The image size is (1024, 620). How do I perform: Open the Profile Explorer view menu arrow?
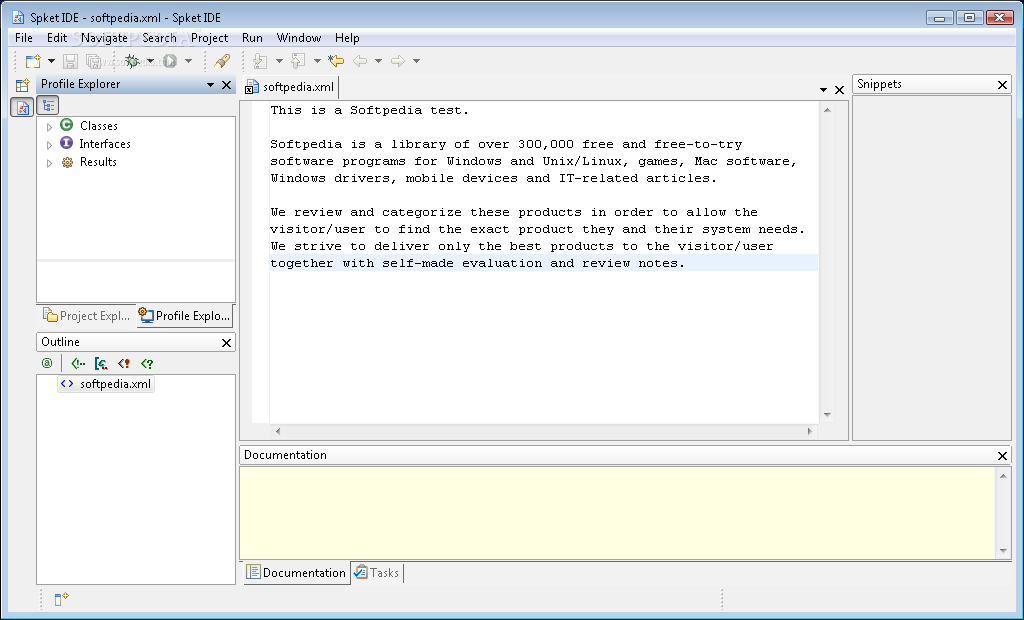210,85
